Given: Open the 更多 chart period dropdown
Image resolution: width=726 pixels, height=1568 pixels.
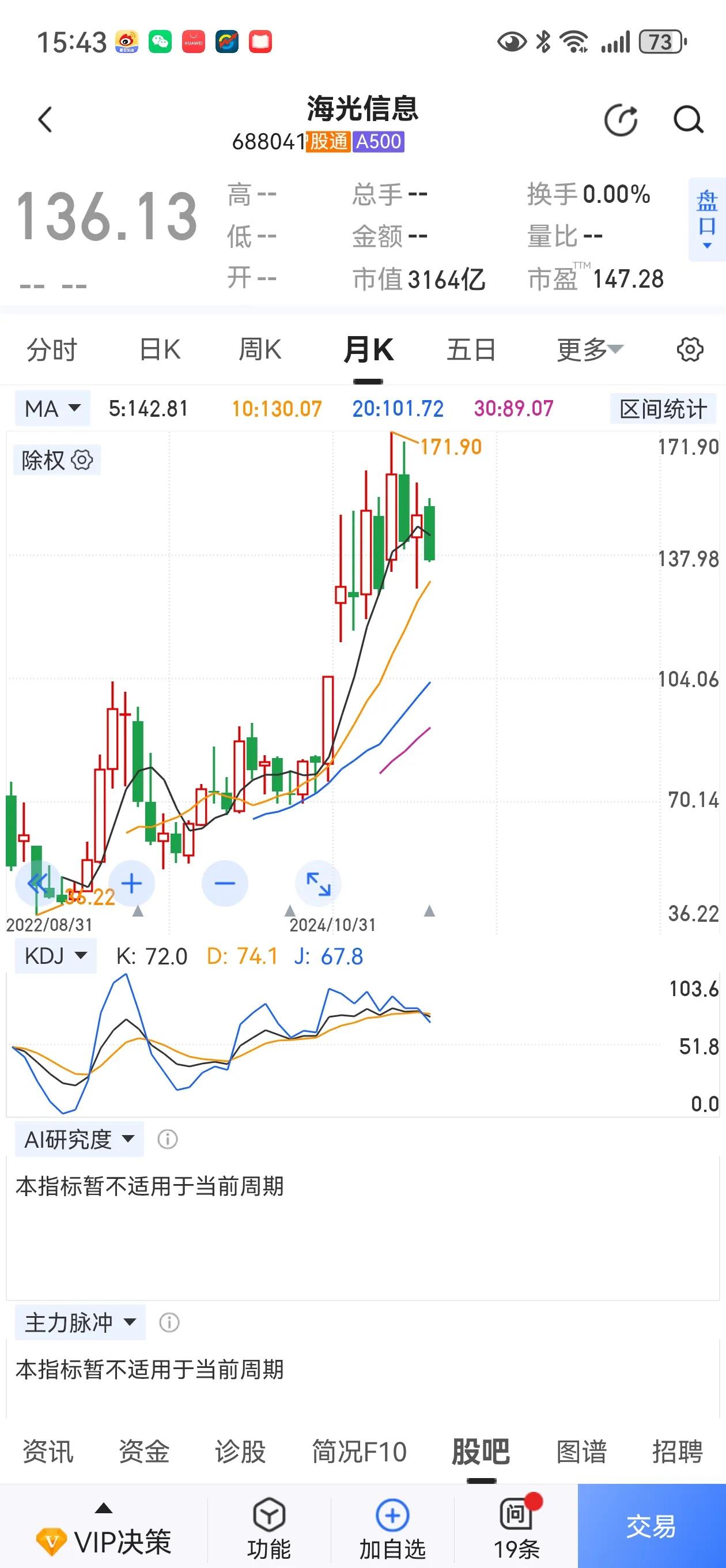Looking at the screenshot, I should [x=589, y=349].
